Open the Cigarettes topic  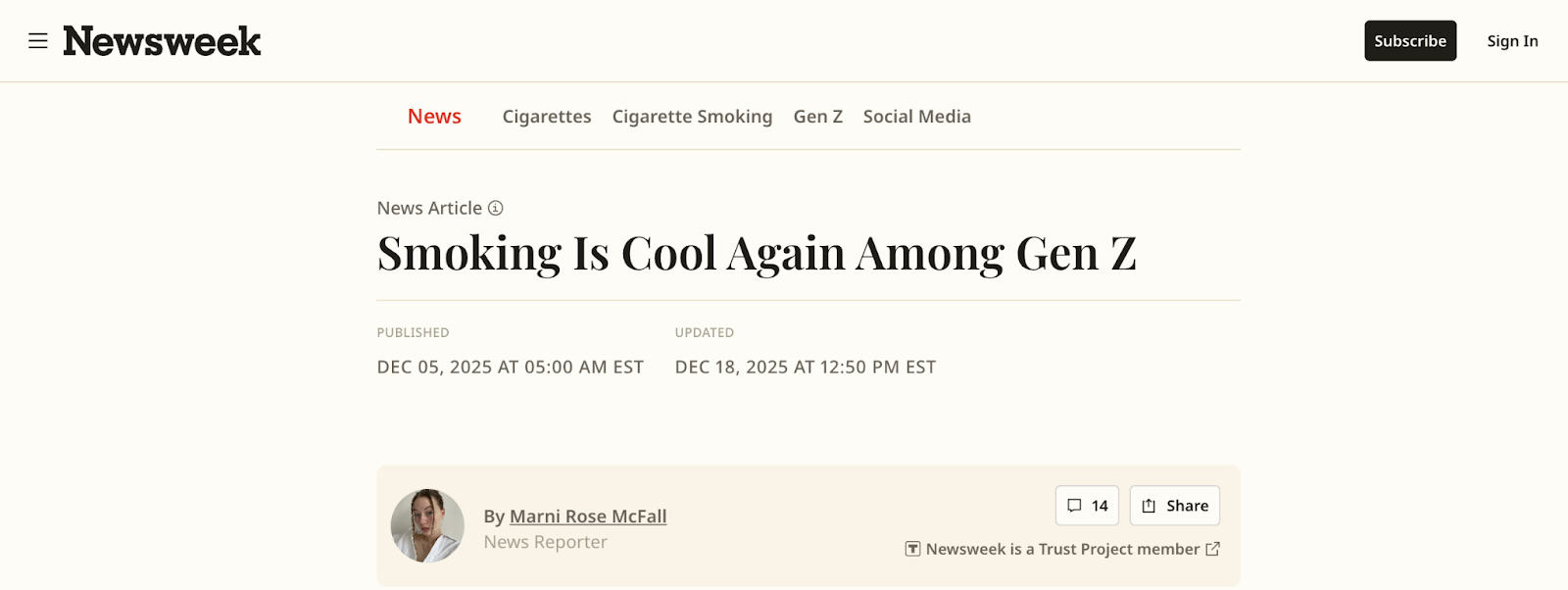click(547, 117)
